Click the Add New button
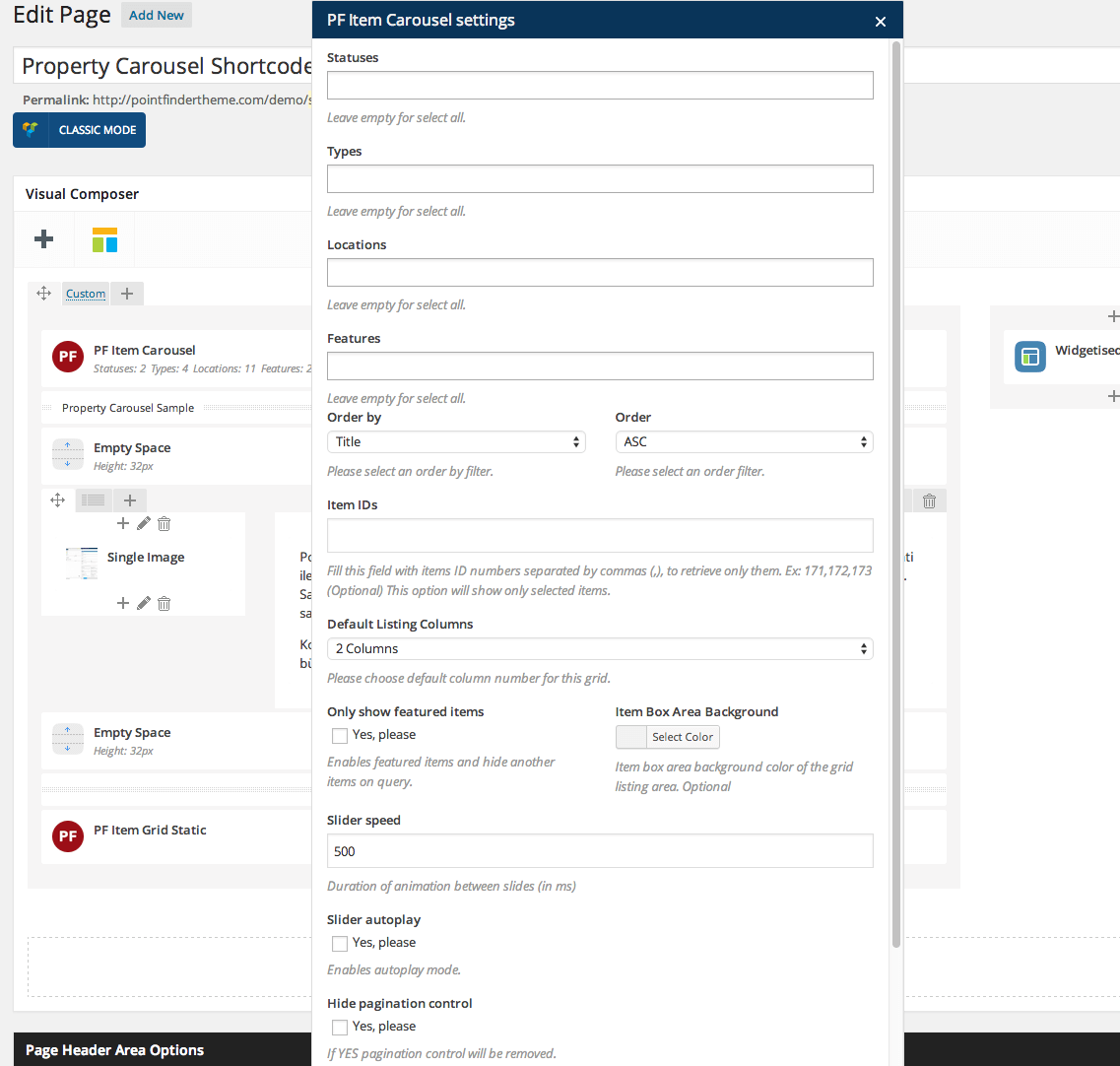Screen dimensions: 1120x1066 pyautogui.click(x=157, y=16)
